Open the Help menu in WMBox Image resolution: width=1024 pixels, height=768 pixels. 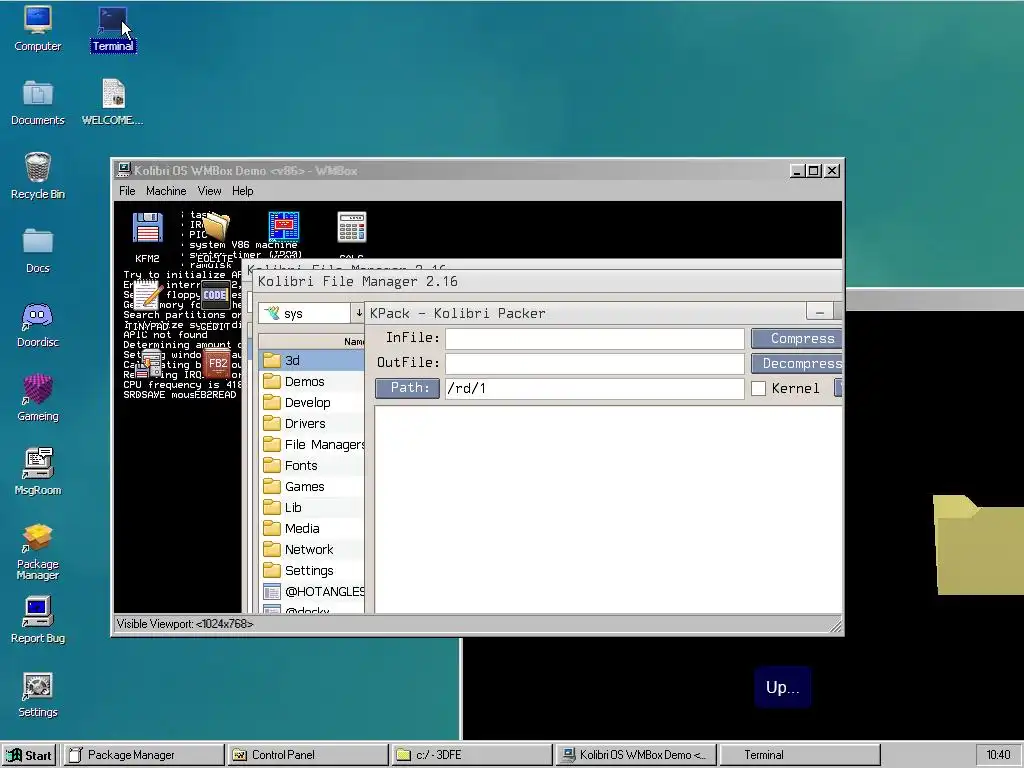coord(242,191)
